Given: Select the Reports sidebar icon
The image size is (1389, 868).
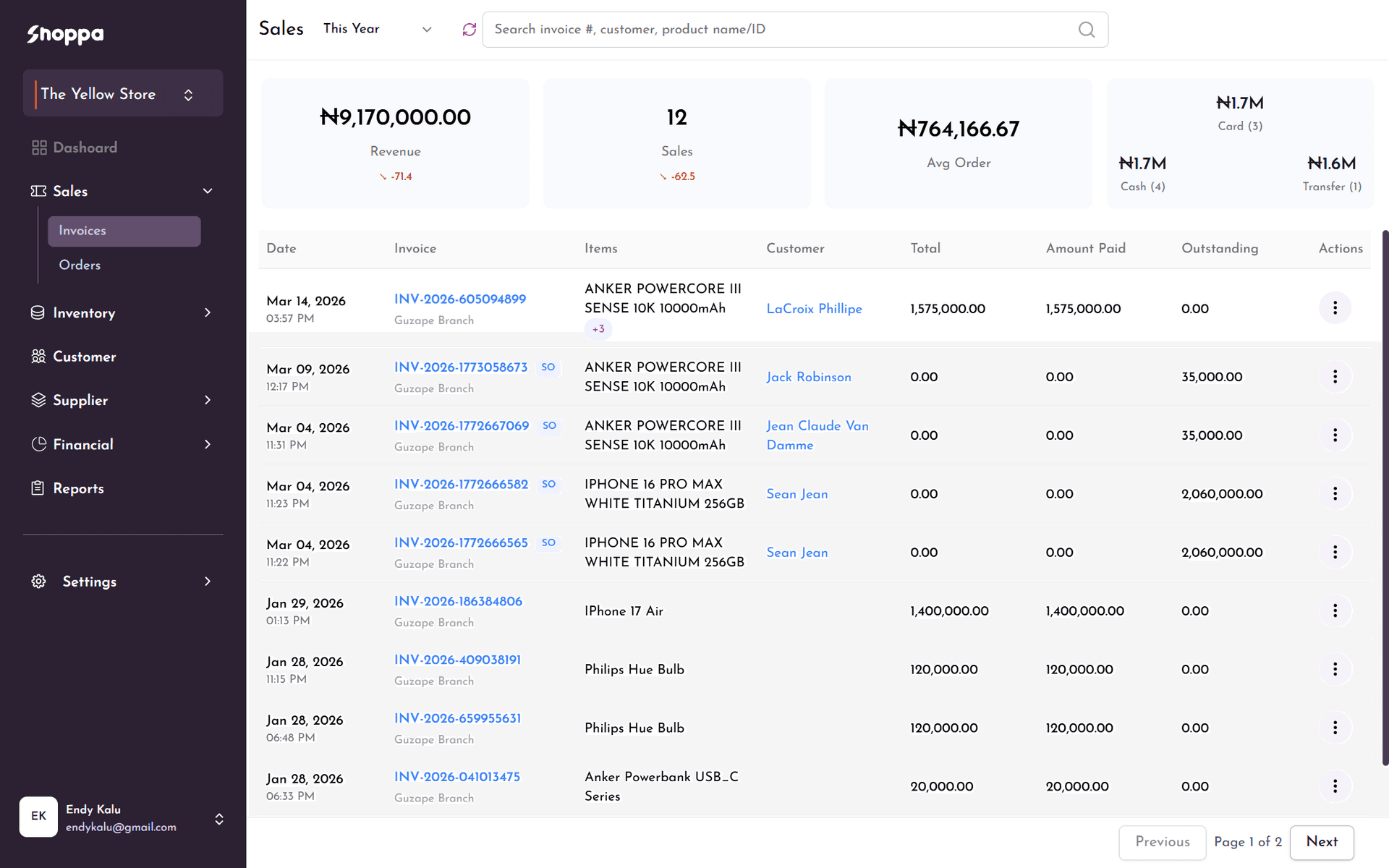Looking at the screenshot, I should point(39,488).
